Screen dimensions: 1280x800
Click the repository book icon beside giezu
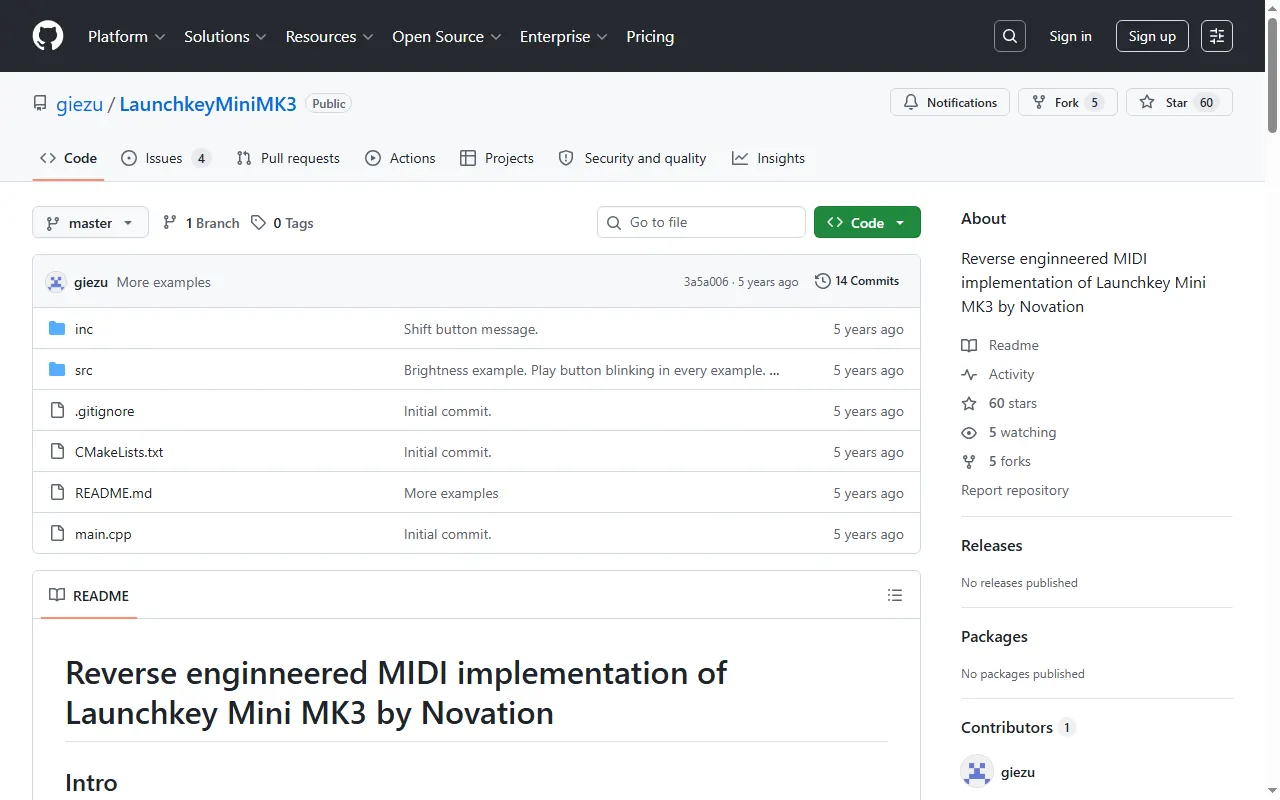tap(40, 104)
